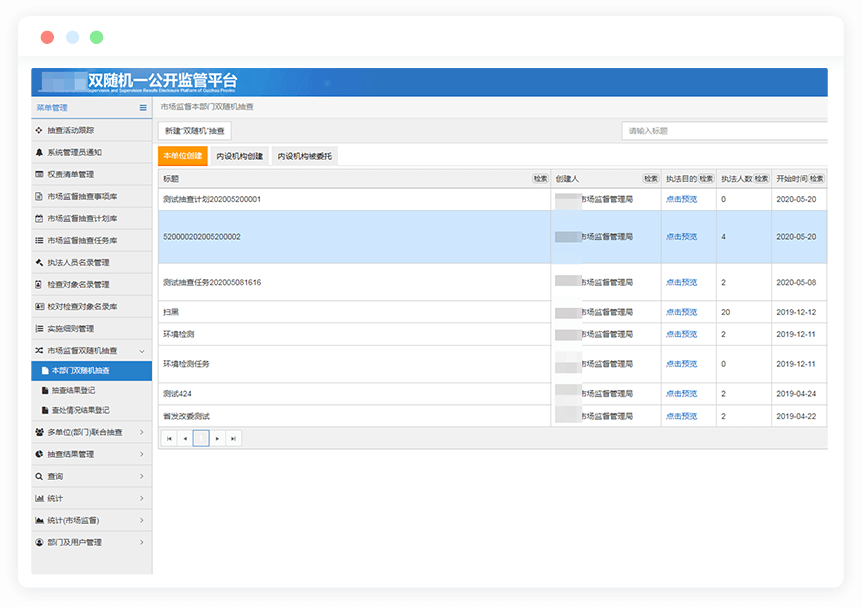This screenshot has height=607, width=862.
Task: Click the magnifier icon next to 查询
Action: pos(39,476)
